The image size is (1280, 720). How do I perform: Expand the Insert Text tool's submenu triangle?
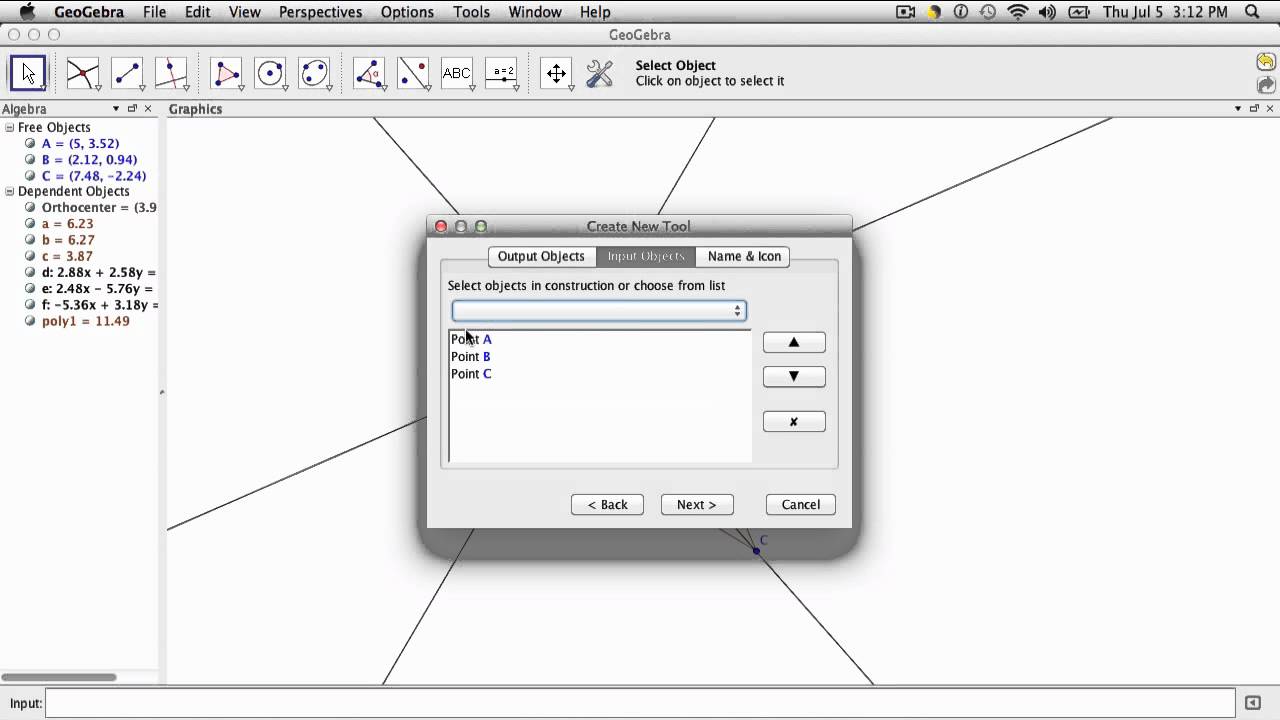click(472, 88)
